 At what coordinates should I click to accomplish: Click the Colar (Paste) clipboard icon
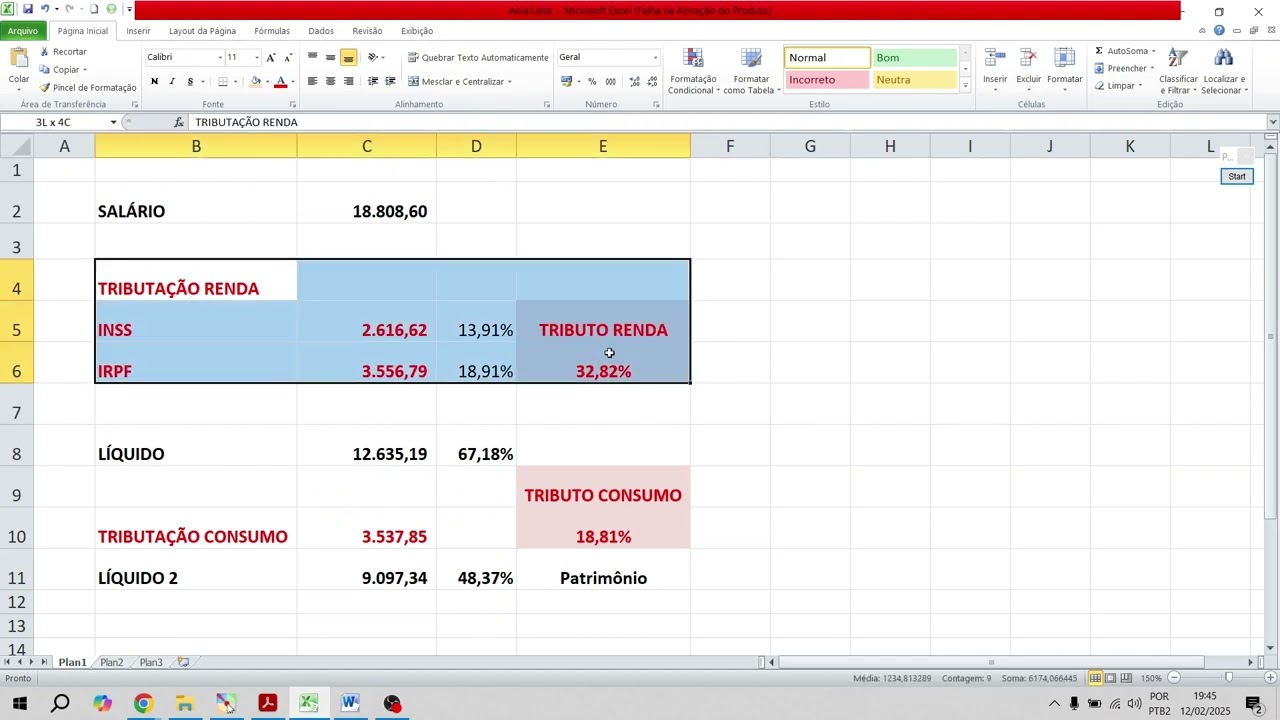18,59
